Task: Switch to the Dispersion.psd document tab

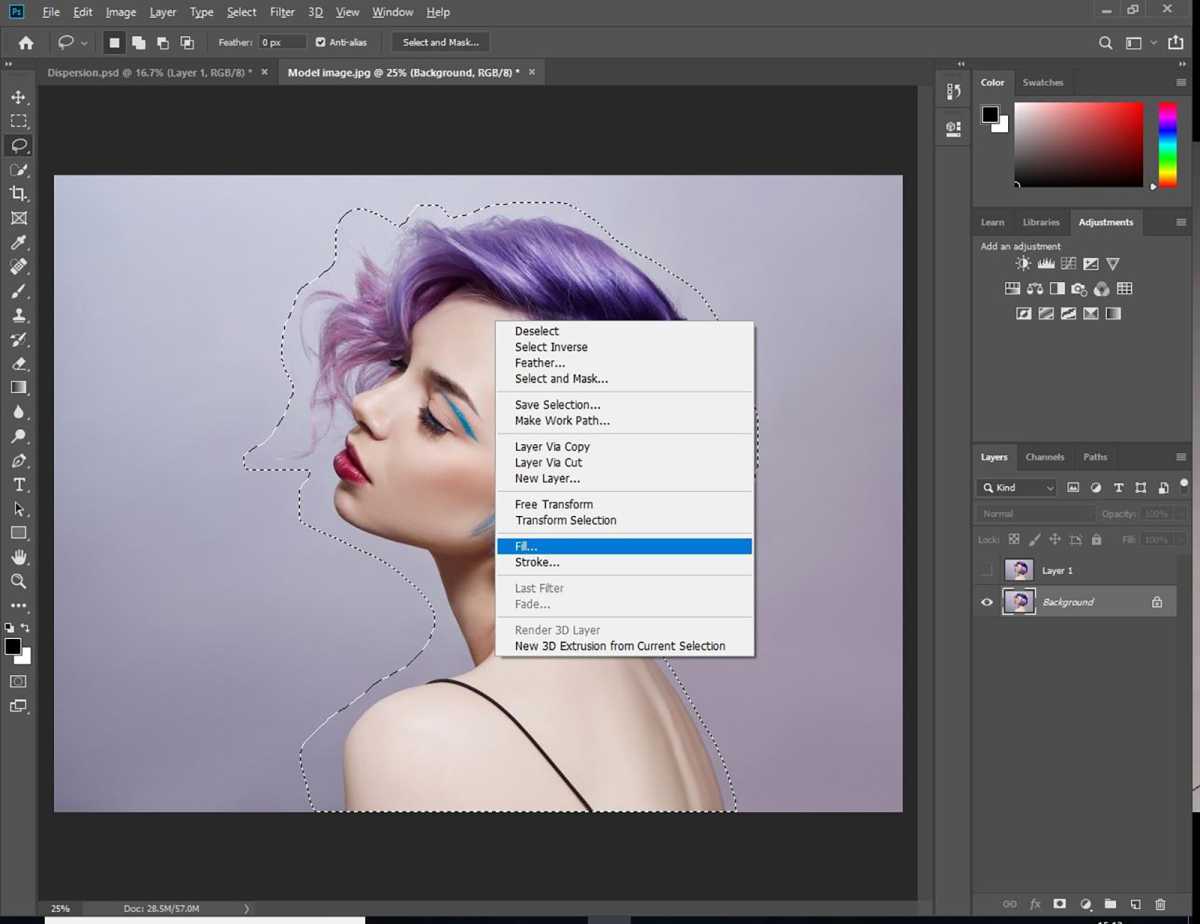Action: coord(140,72)
